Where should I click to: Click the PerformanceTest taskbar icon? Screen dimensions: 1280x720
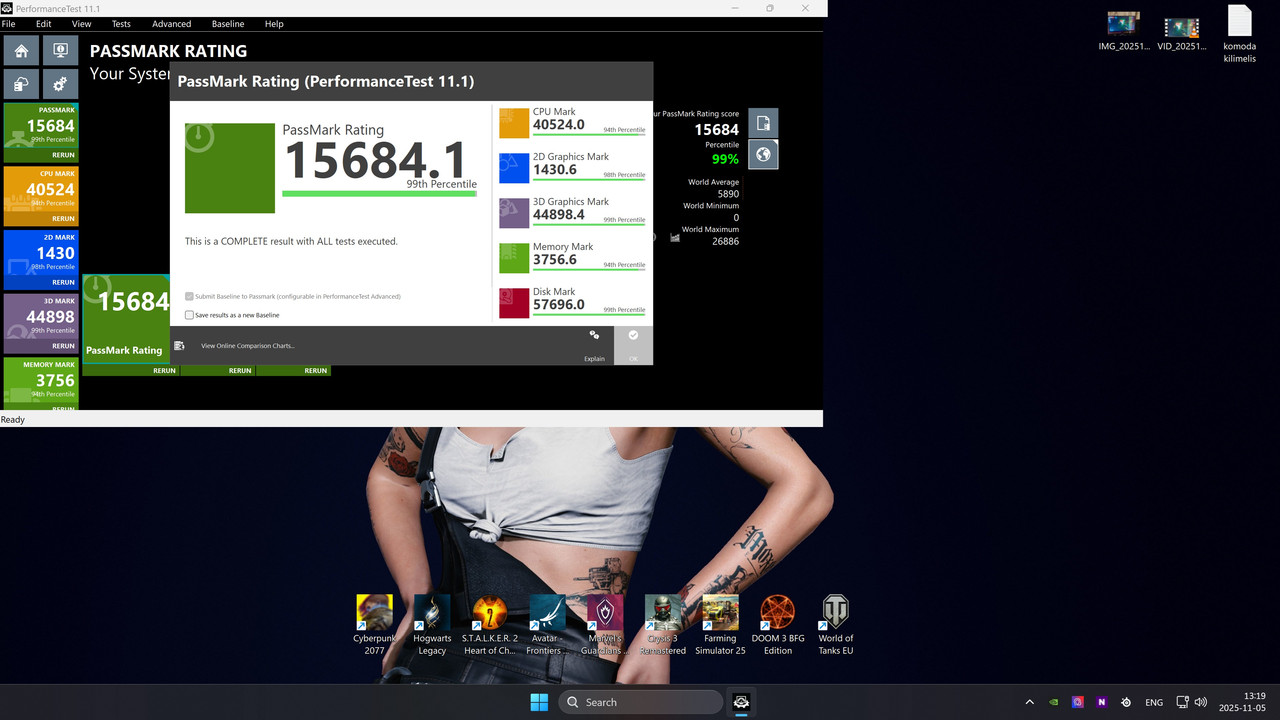741,702
